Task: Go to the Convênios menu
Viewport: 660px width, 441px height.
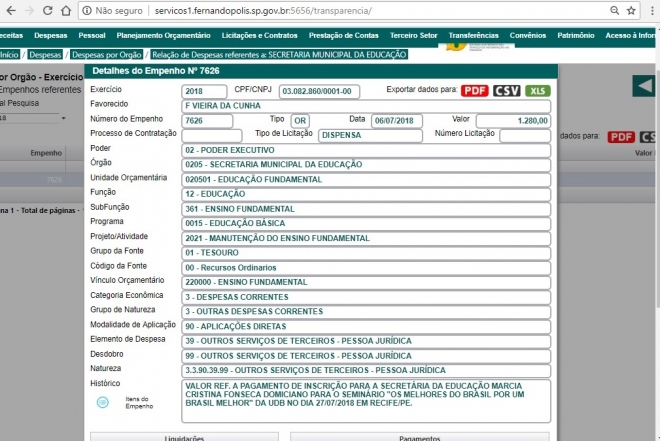Action: [526, 35]
